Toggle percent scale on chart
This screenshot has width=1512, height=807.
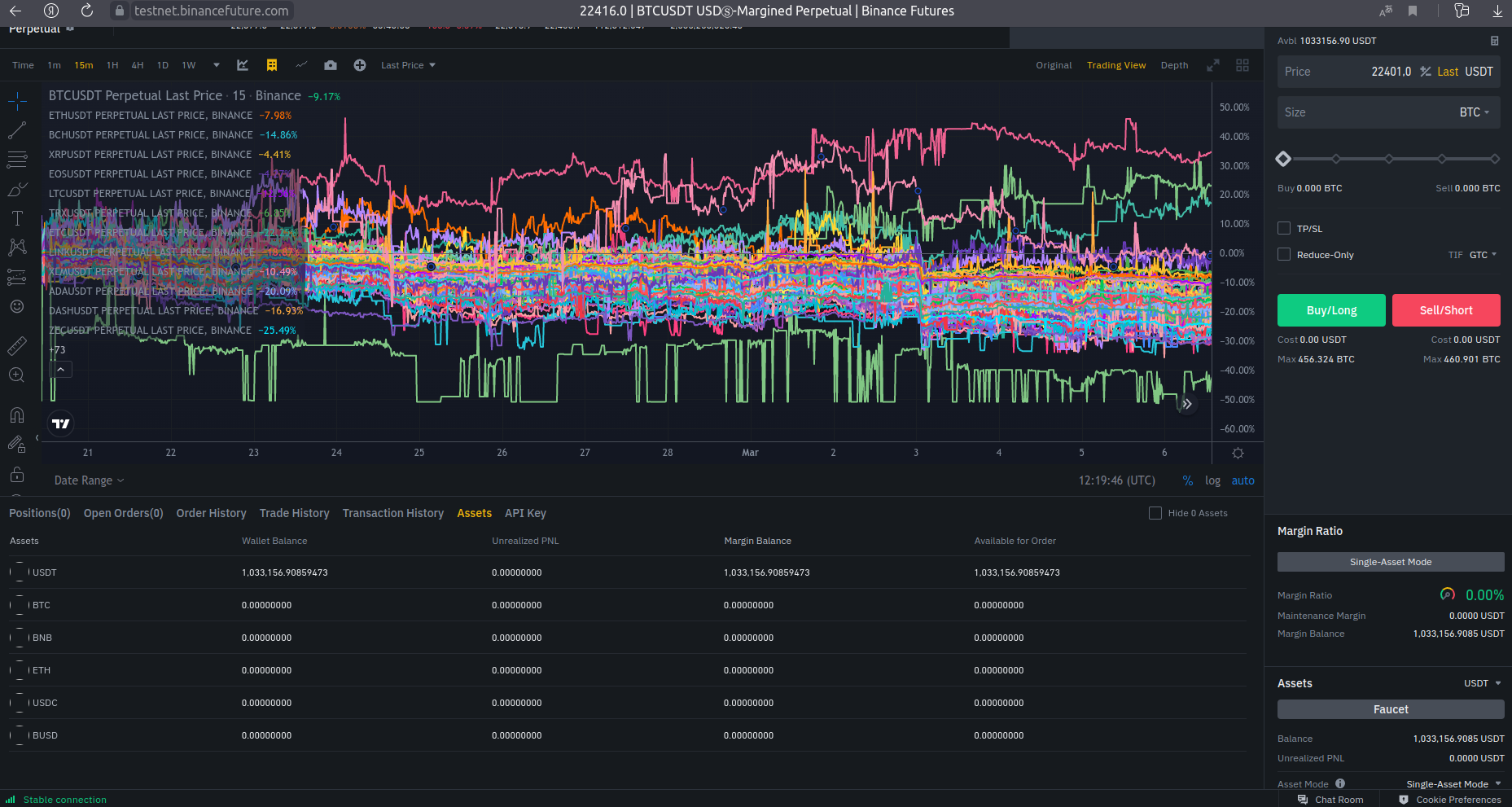click(x=1188, y=480)
